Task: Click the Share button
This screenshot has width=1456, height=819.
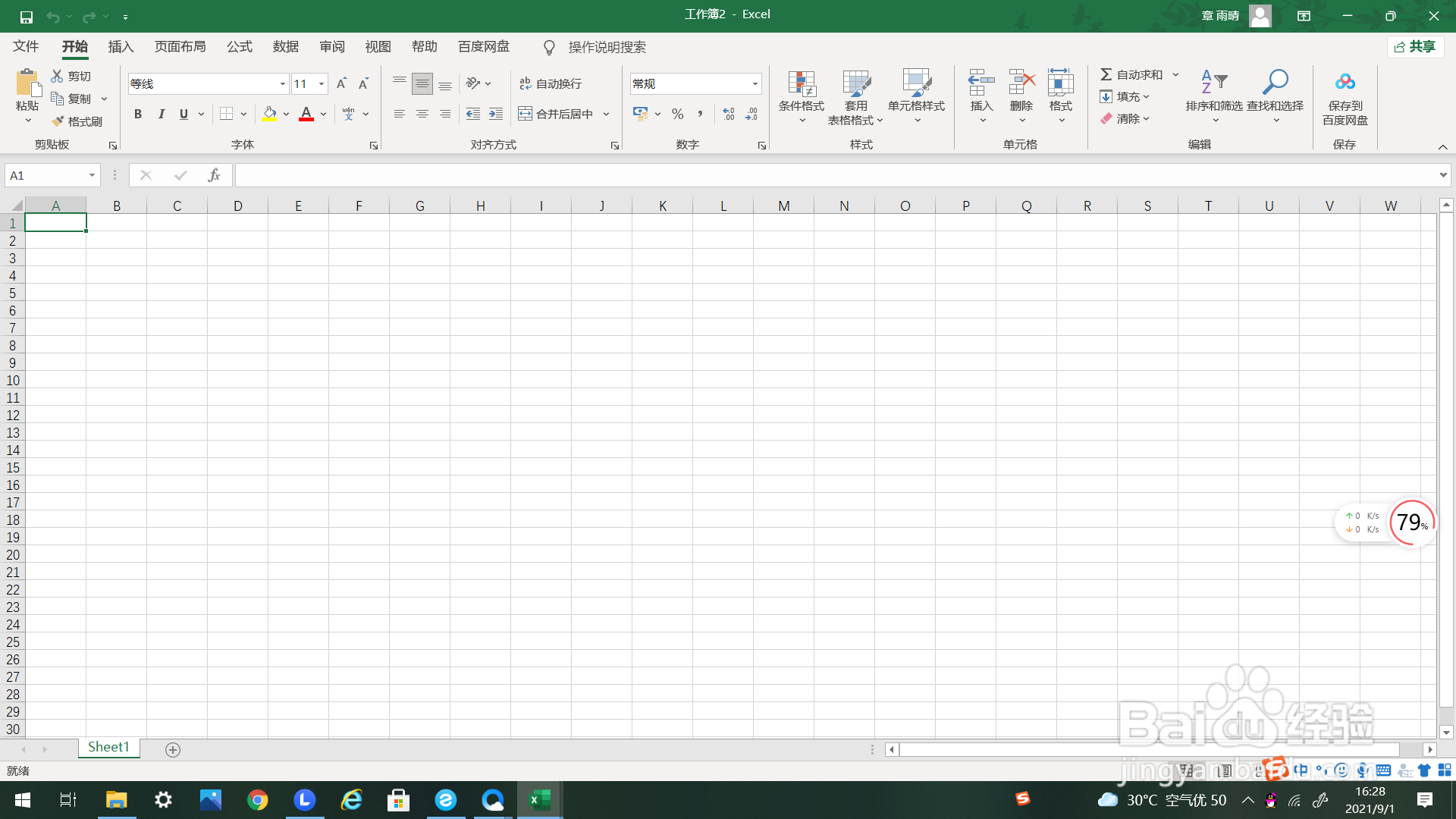Action: click(x=1415, y=47)
